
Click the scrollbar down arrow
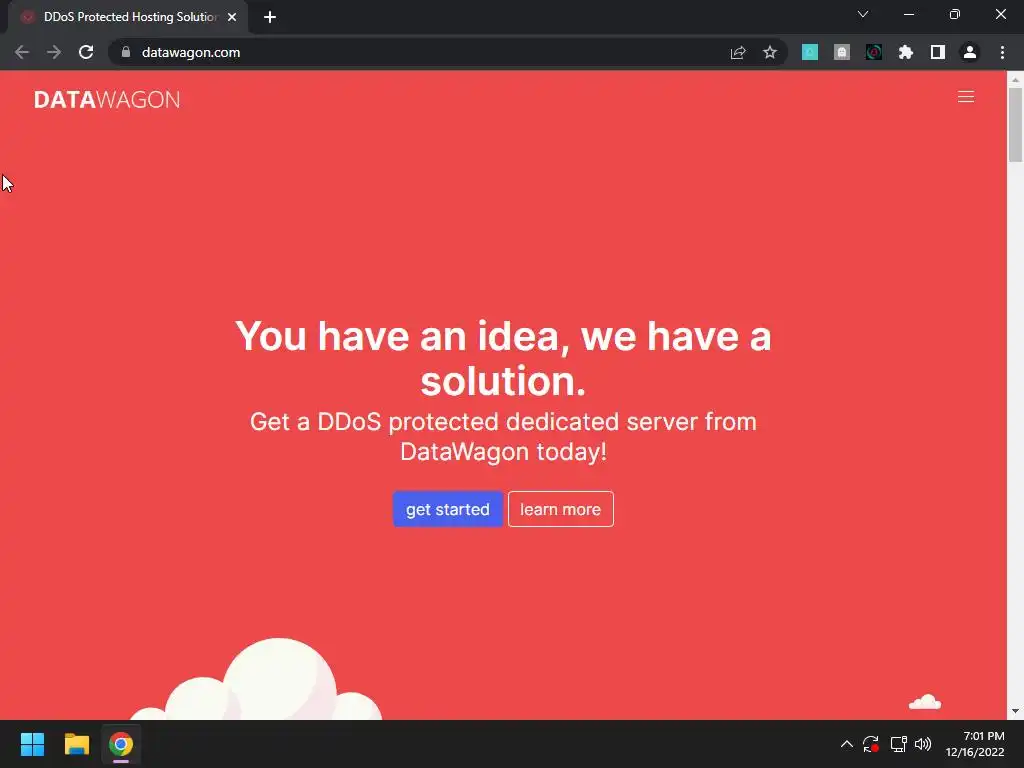[x=1015, y=711]
